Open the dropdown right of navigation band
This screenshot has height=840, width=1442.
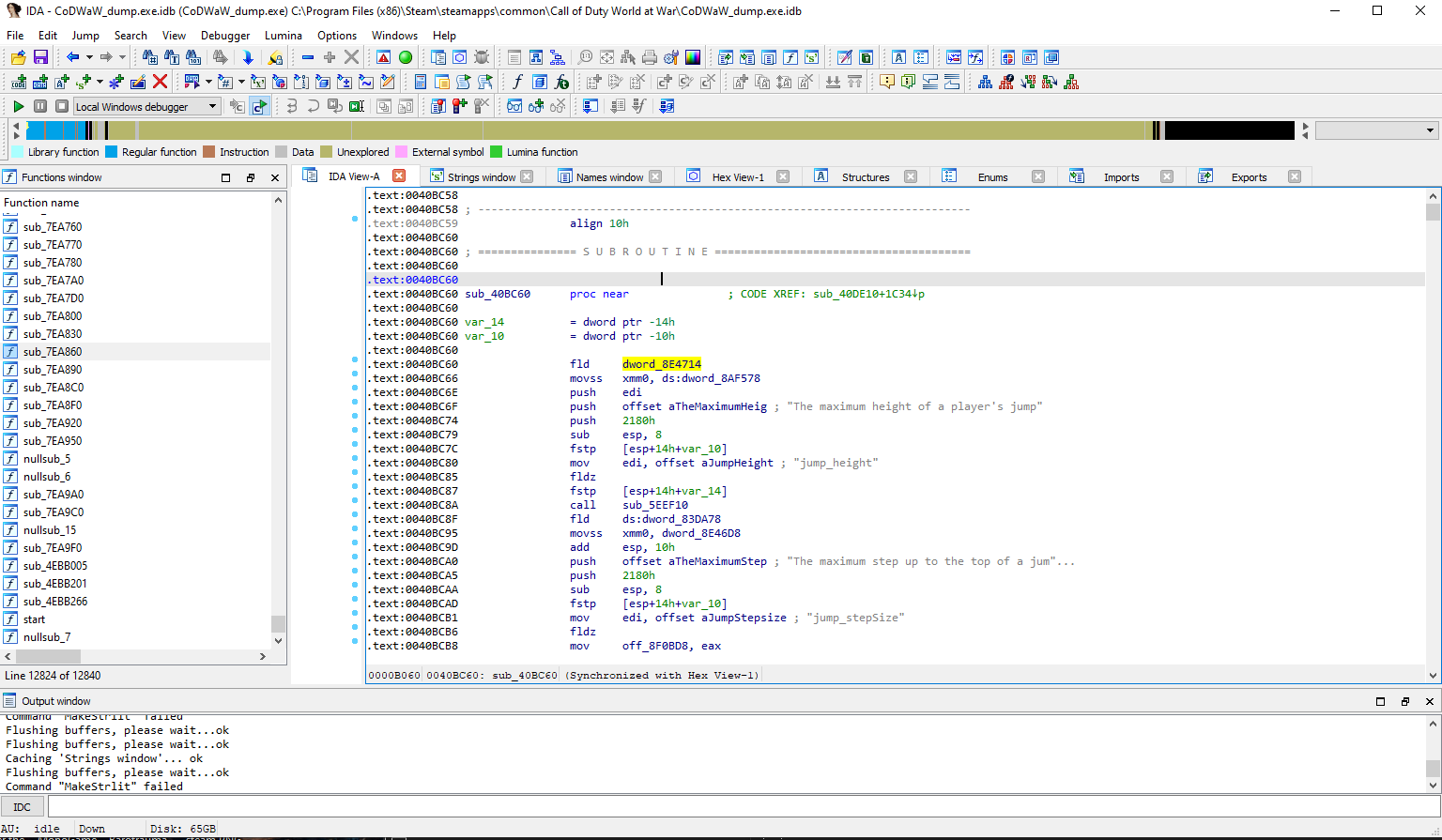click(1430, 130)
